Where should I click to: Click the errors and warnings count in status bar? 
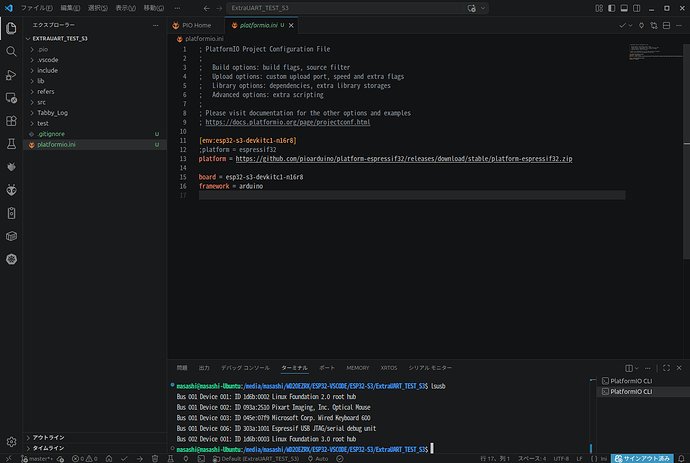(x=84, y=459)
